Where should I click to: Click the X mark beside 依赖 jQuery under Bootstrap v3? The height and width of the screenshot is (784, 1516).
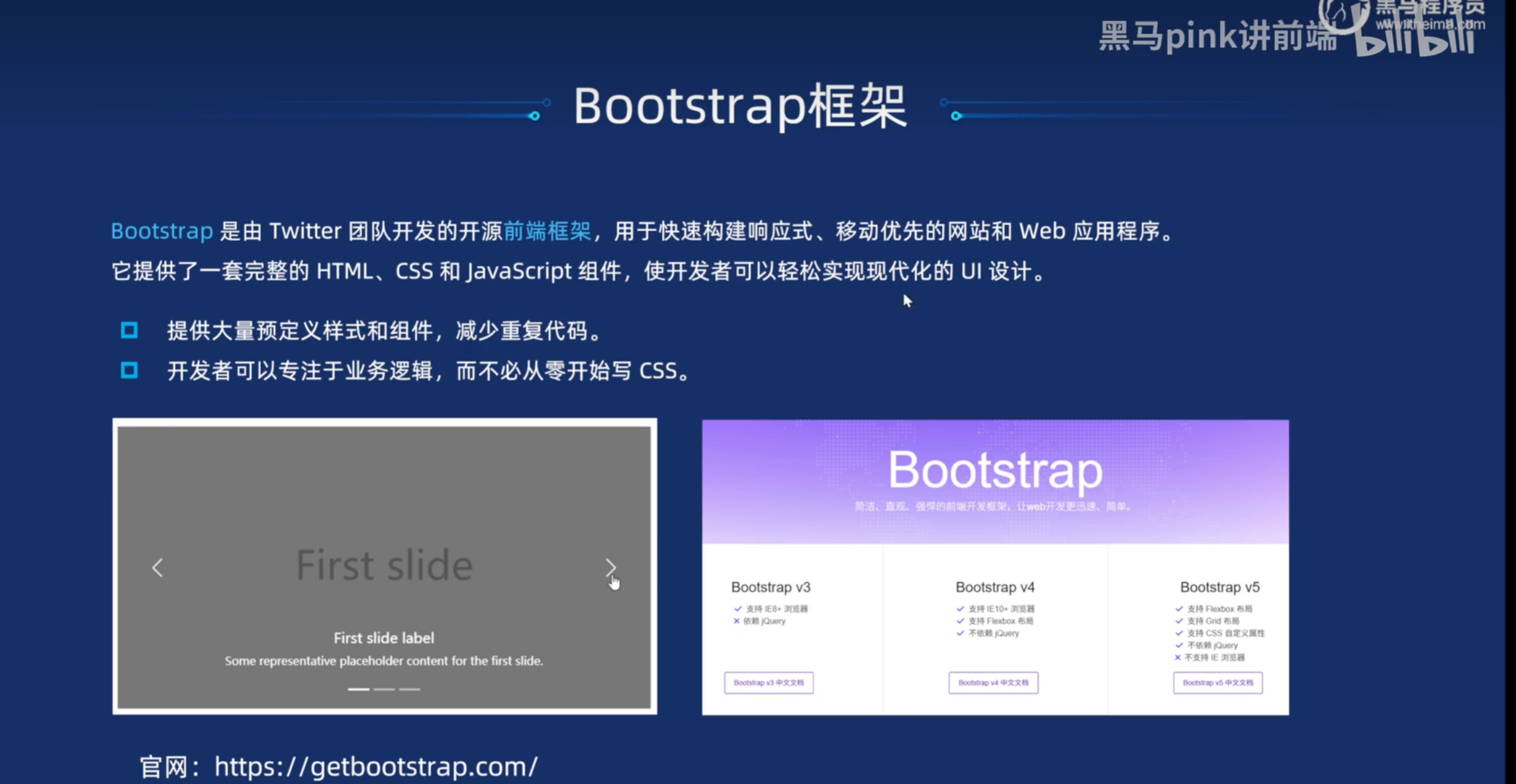tap(737, 621)
